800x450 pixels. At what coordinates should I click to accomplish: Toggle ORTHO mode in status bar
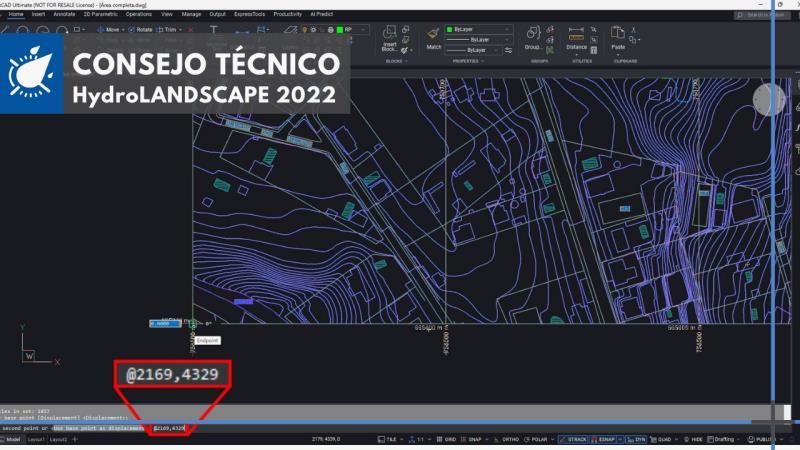[x=507, y=439]
